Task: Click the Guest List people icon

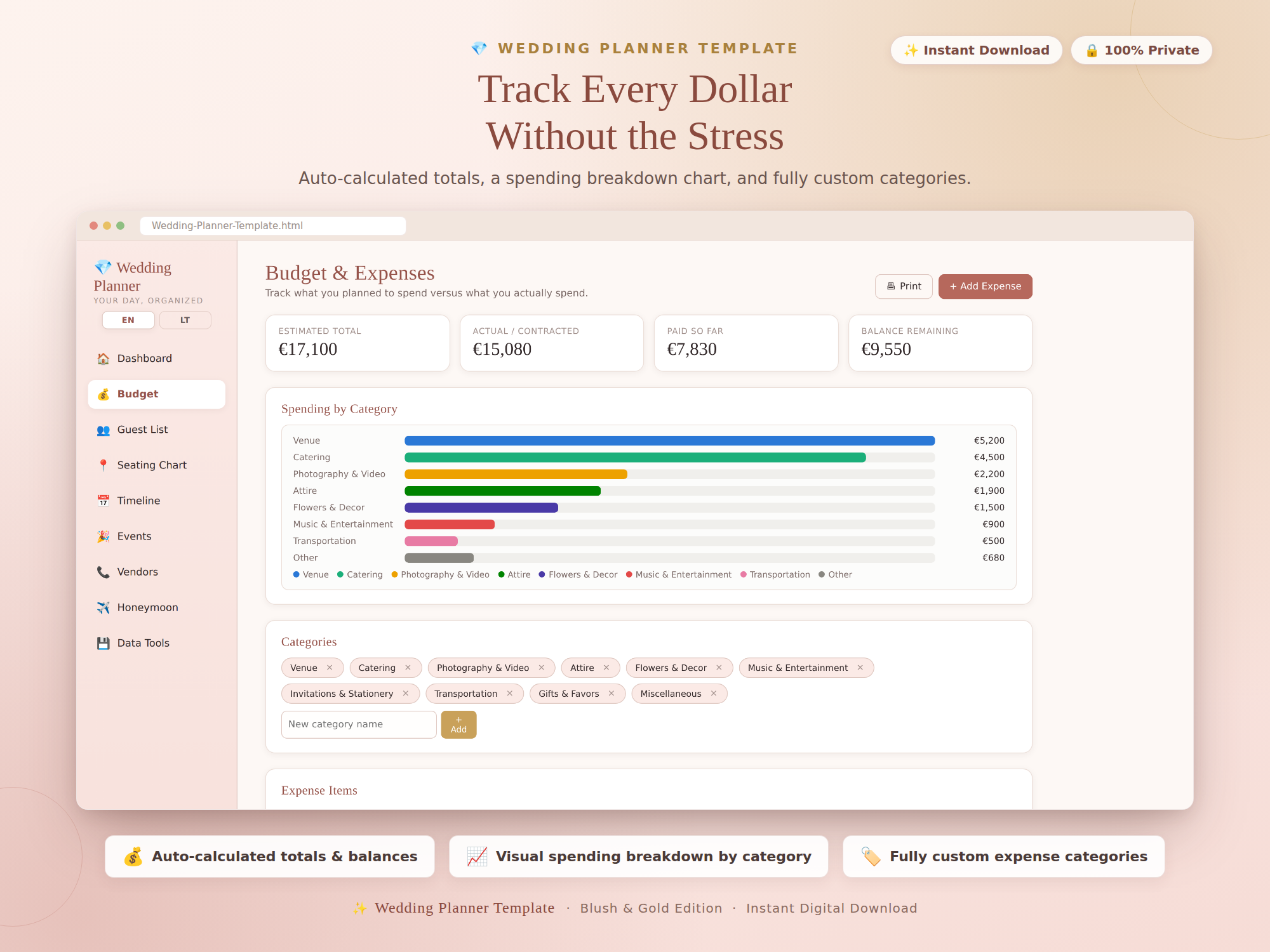Action: pyautogui.click(x=103, y=430)
